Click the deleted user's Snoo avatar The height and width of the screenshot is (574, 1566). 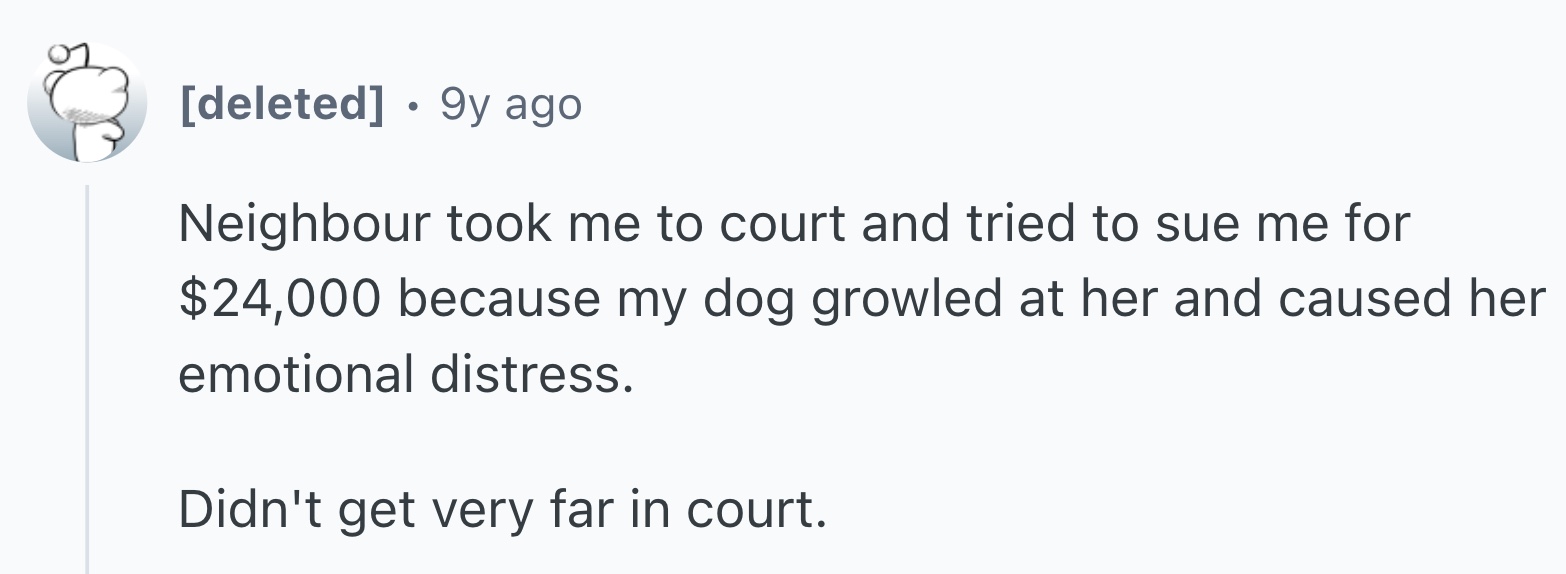[x=87, y=103]
